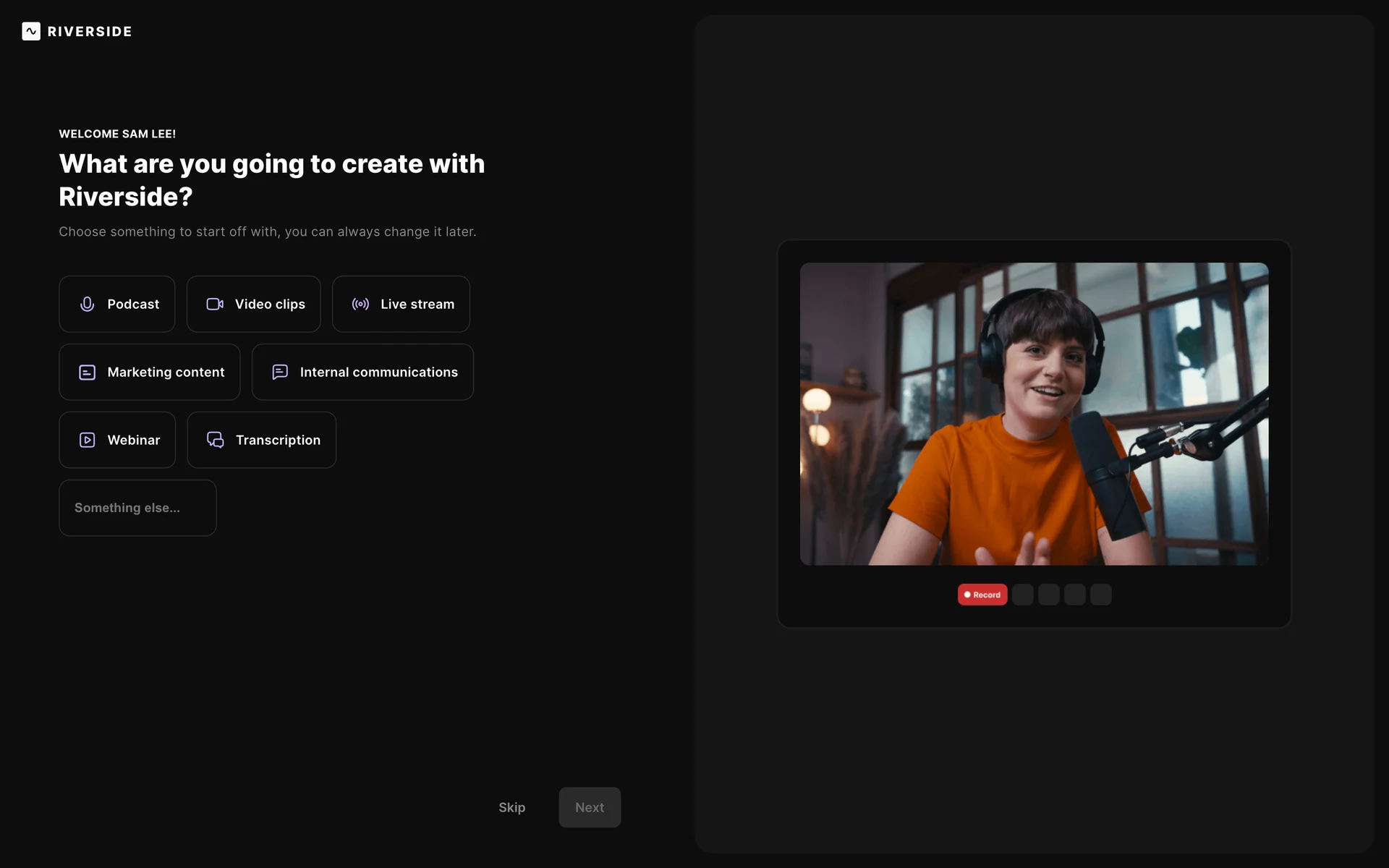The width and height of the screenshot is (1389, 868).
Task: Click the studio preview video thumbnail
Action: point(1034,414)
